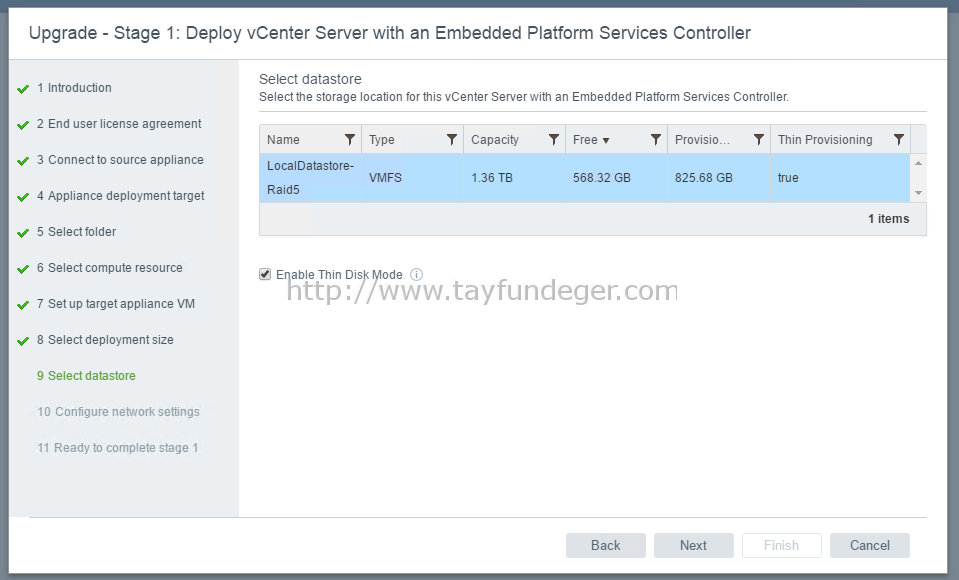The image size is (959, 580).
Task: Sort by Capacity column header
Action: tap(495, 139)
